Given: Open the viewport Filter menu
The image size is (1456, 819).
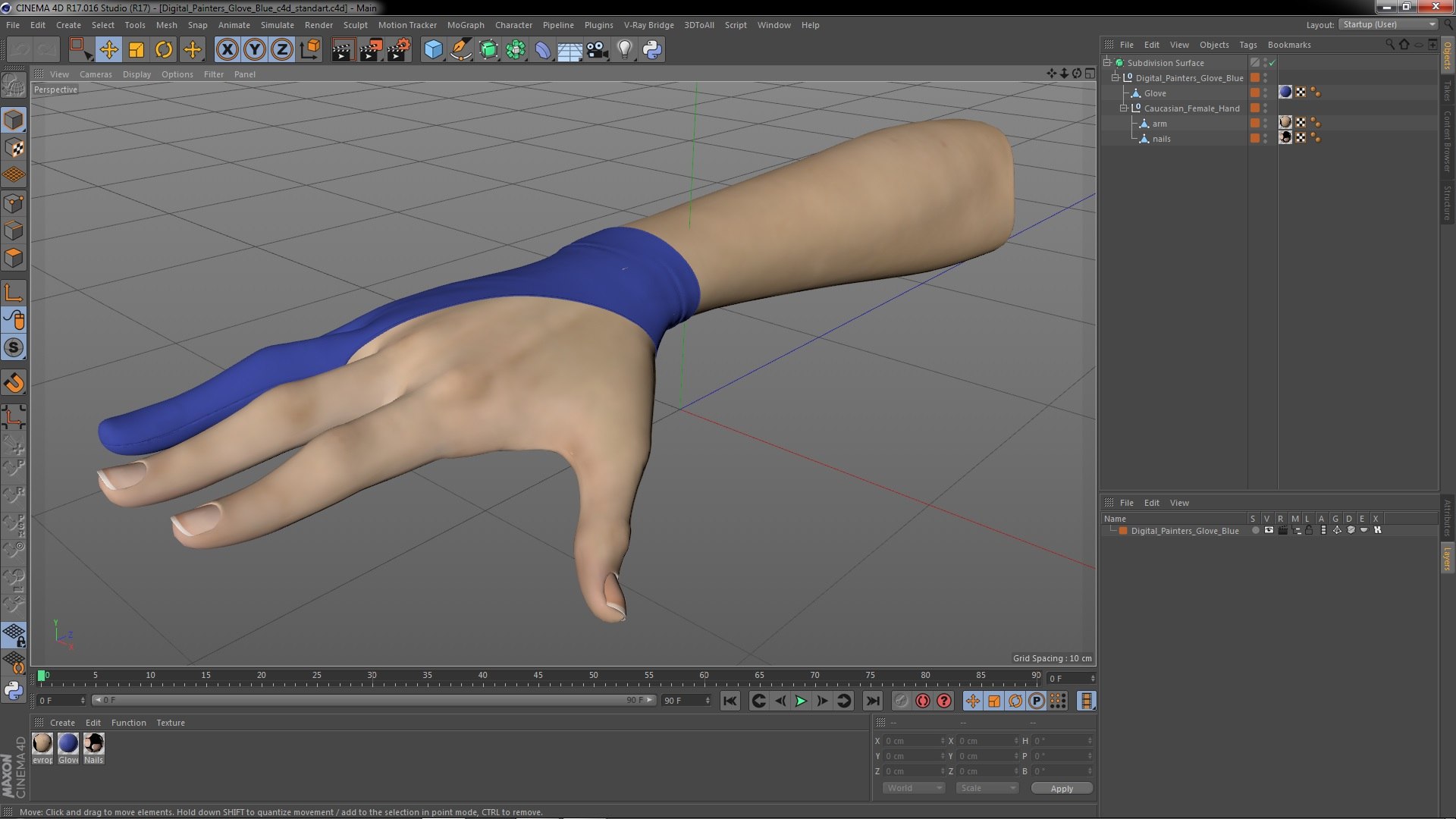Looking at the screenshot, I should pos(214,74).
